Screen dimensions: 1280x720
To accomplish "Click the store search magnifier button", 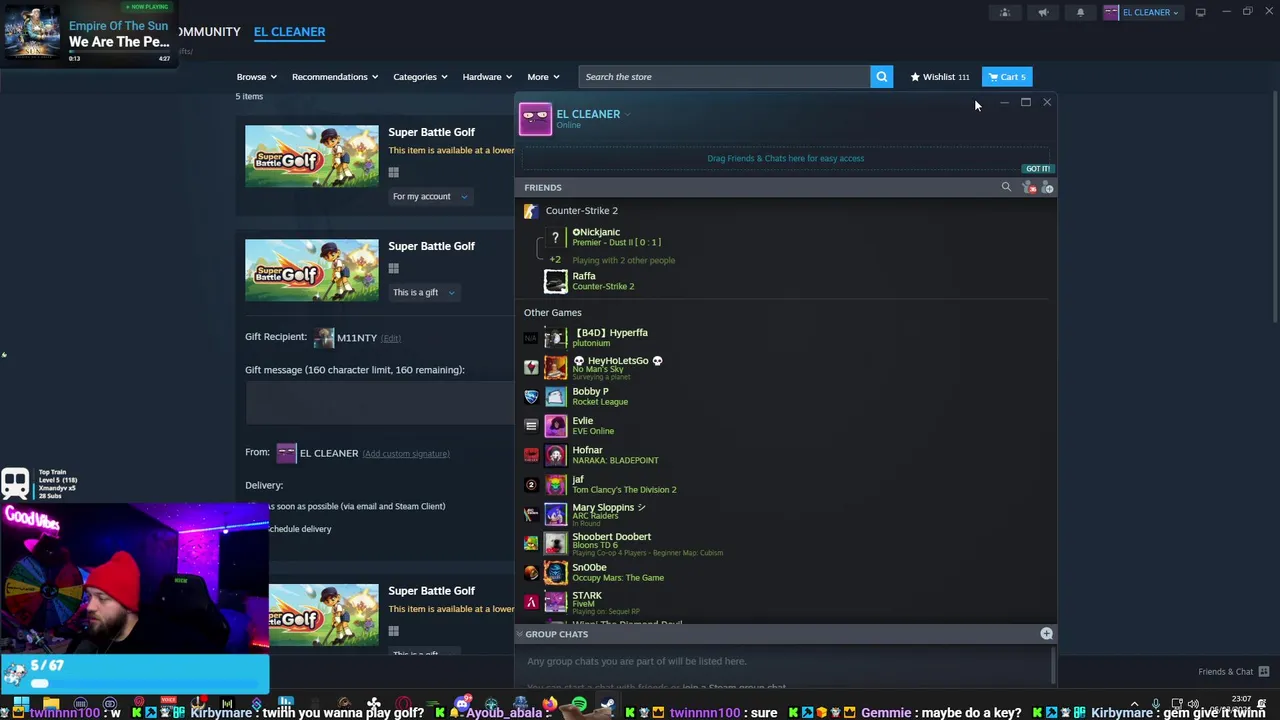I will click(881, 77).
